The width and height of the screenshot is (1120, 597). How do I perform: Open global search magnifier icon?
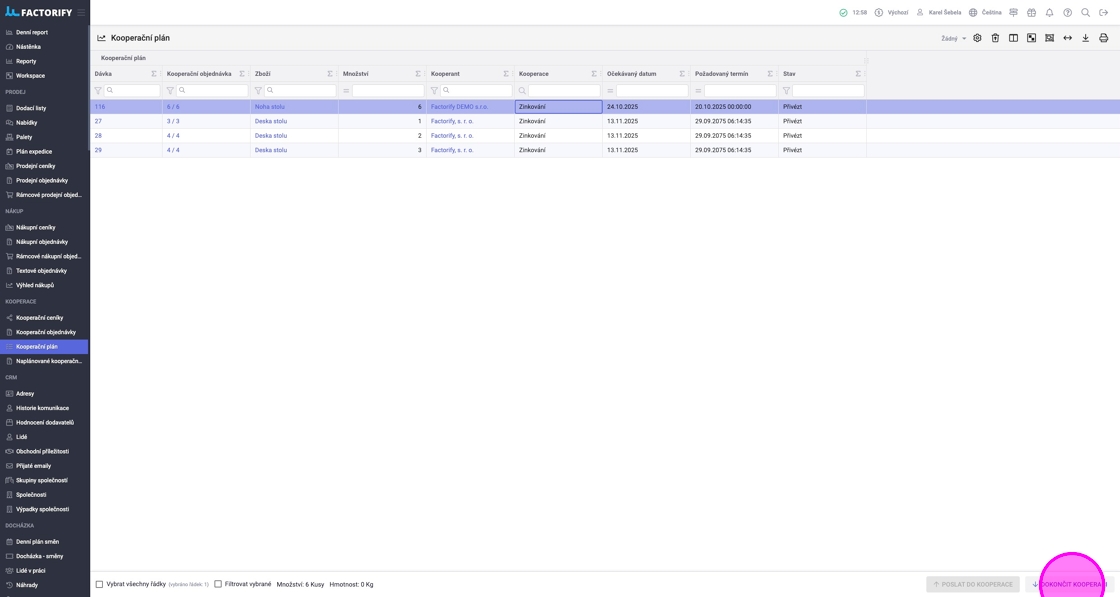[1085, 12]
